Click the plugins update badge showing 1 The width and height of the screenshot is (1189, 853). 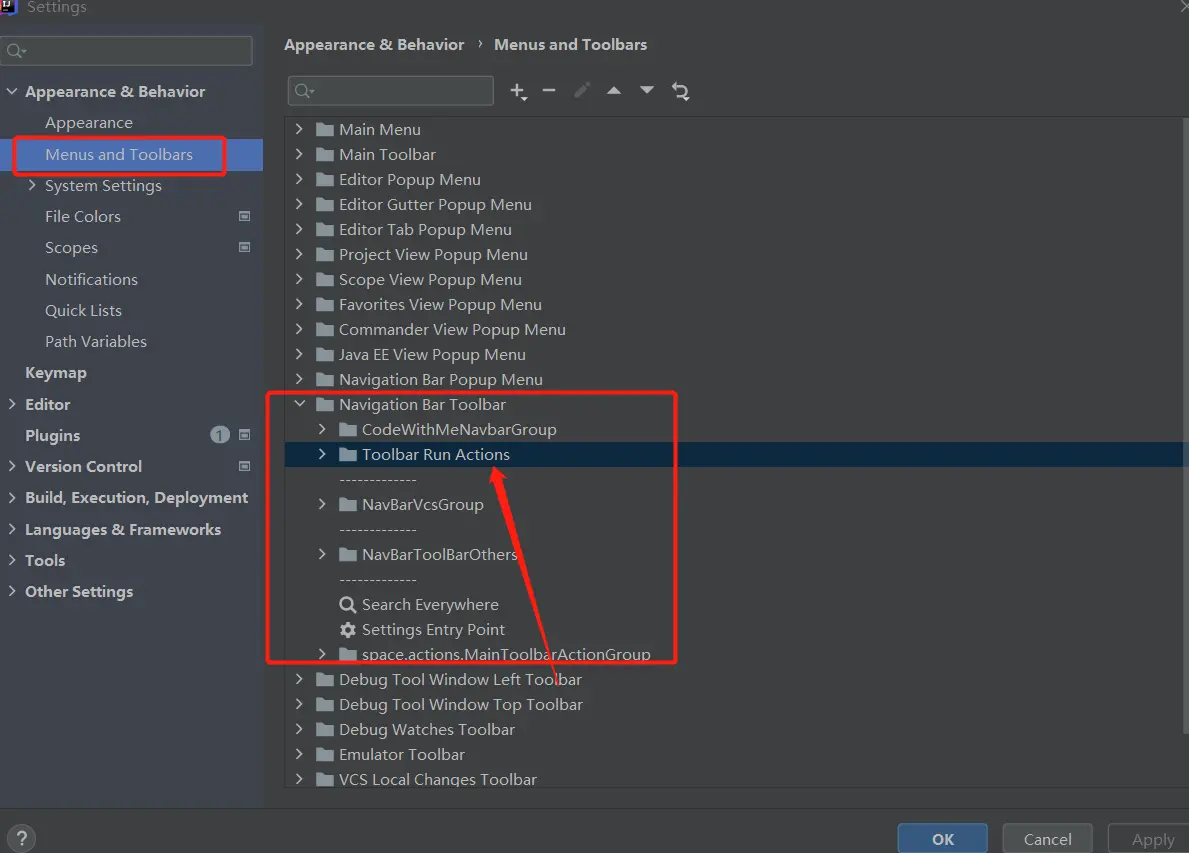pyautogui.click(x=219, y=435)
